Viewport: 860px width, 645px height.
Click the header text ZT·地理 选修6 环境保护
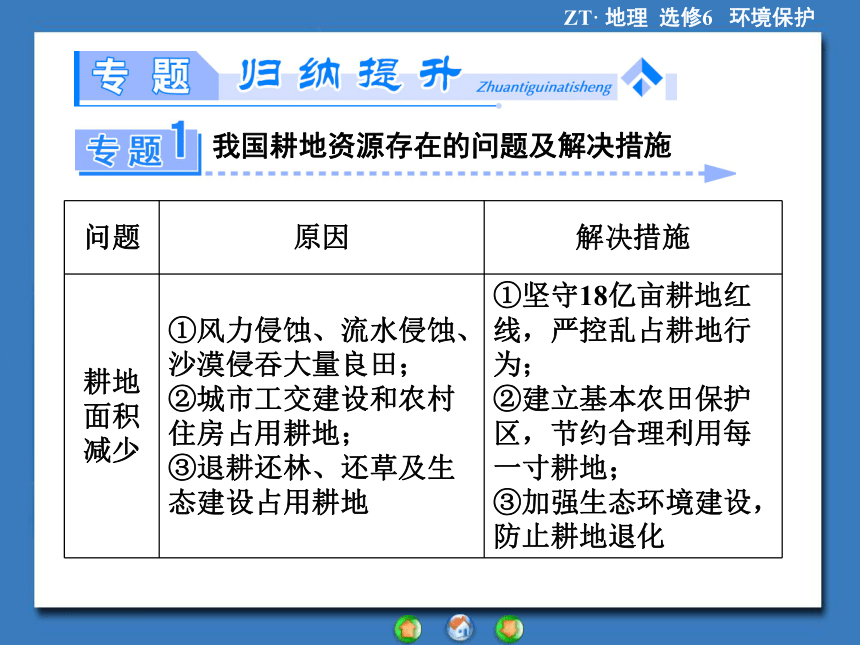click(689, 18)
